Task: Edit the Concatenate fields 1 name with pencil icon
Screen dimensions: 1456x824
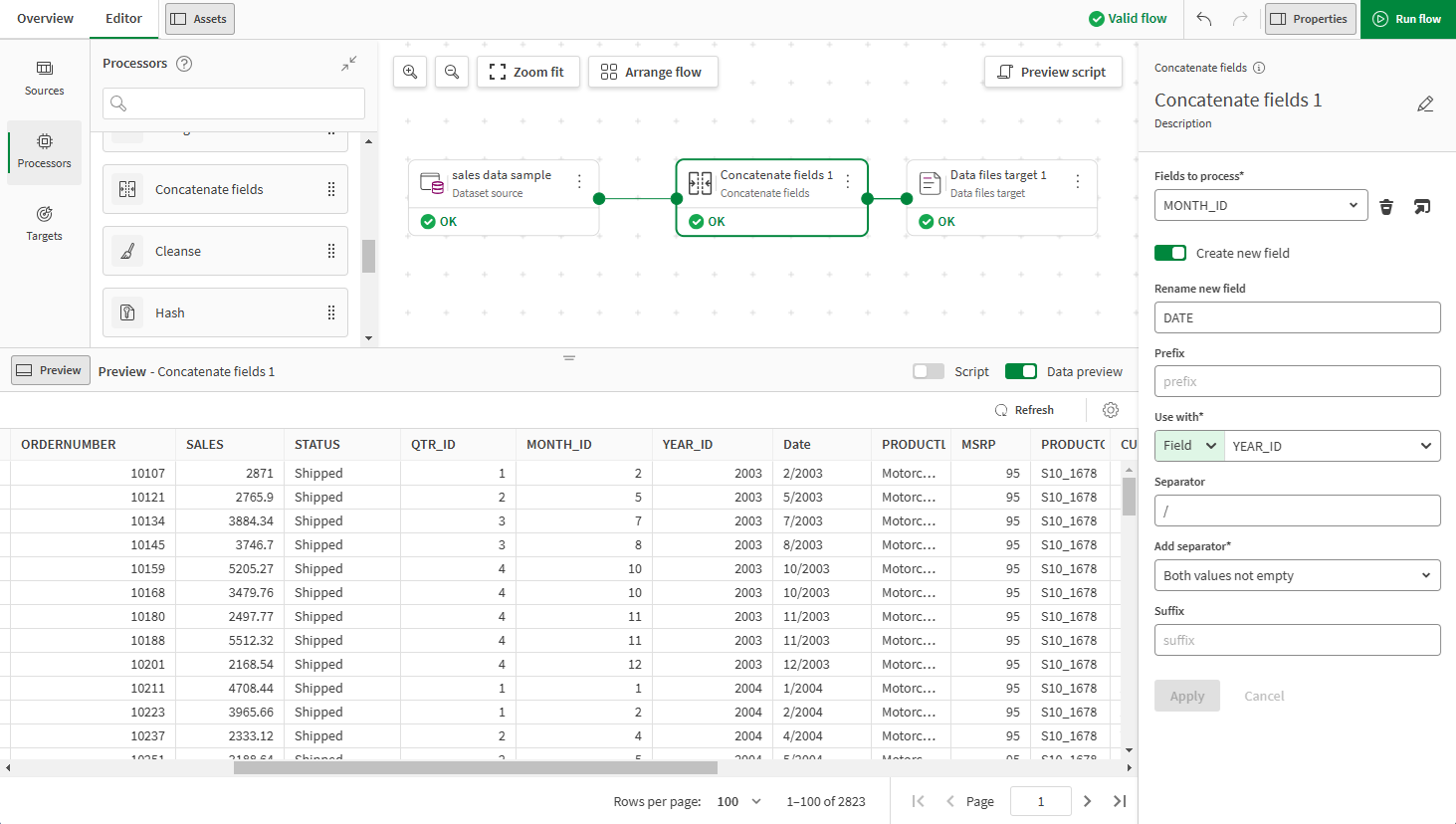Action: [1425, 103]
